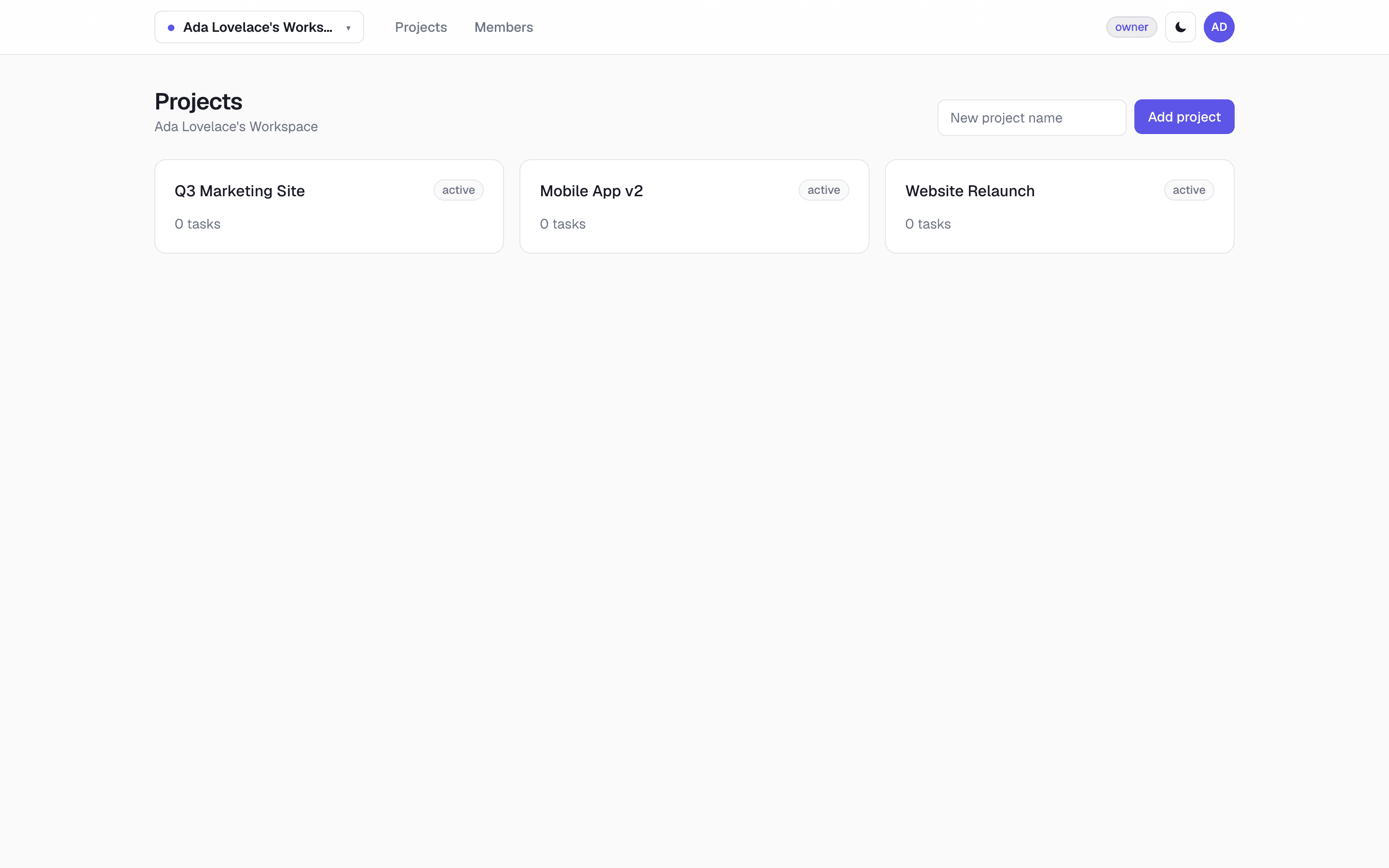Go to the Projects nav tab
This screenshot has width=1389, height=868.
tap(421, 27)
